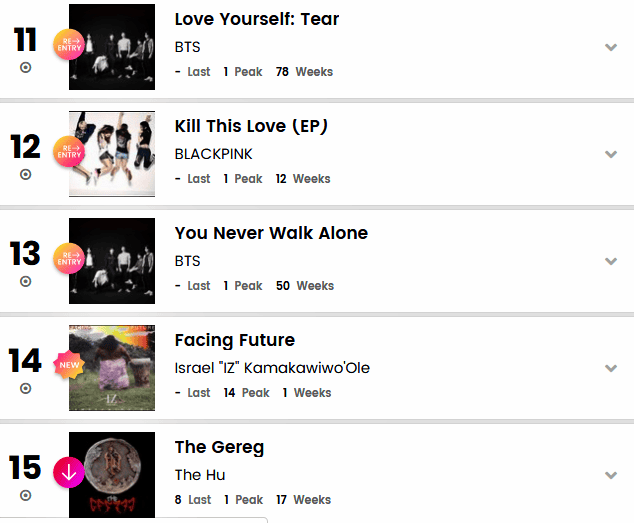Viewport: 634px width, 523px height.
Task: Expand The Gereg entry chevron
Action: pyautogui.click(x=611, y=475)
